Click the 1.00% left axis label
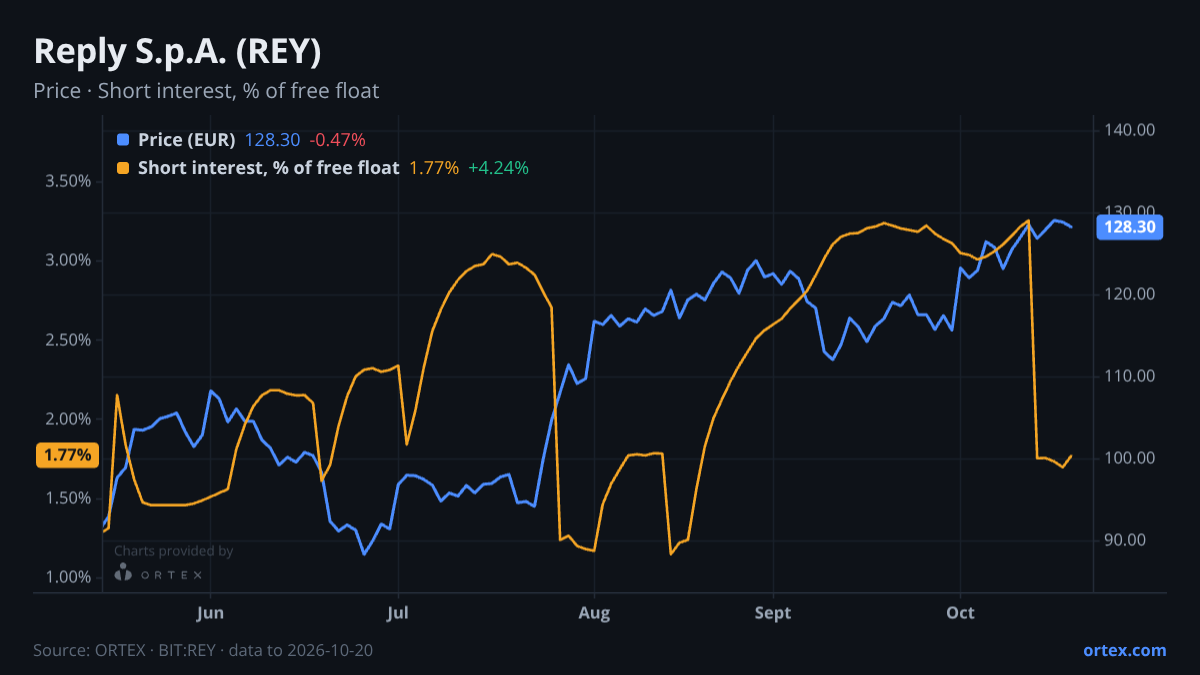 (68, 577)
